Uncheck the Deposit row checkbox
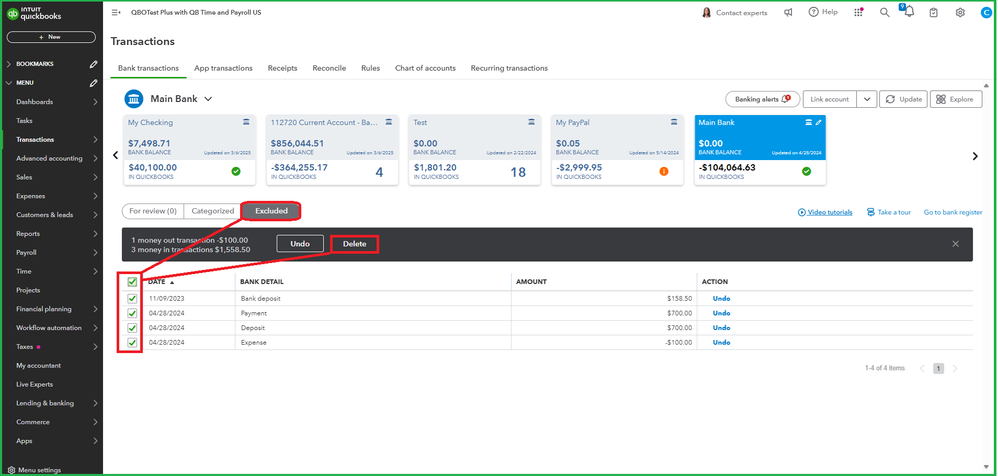The height and width of the screenshot is (476, 998). click(132, 328)
